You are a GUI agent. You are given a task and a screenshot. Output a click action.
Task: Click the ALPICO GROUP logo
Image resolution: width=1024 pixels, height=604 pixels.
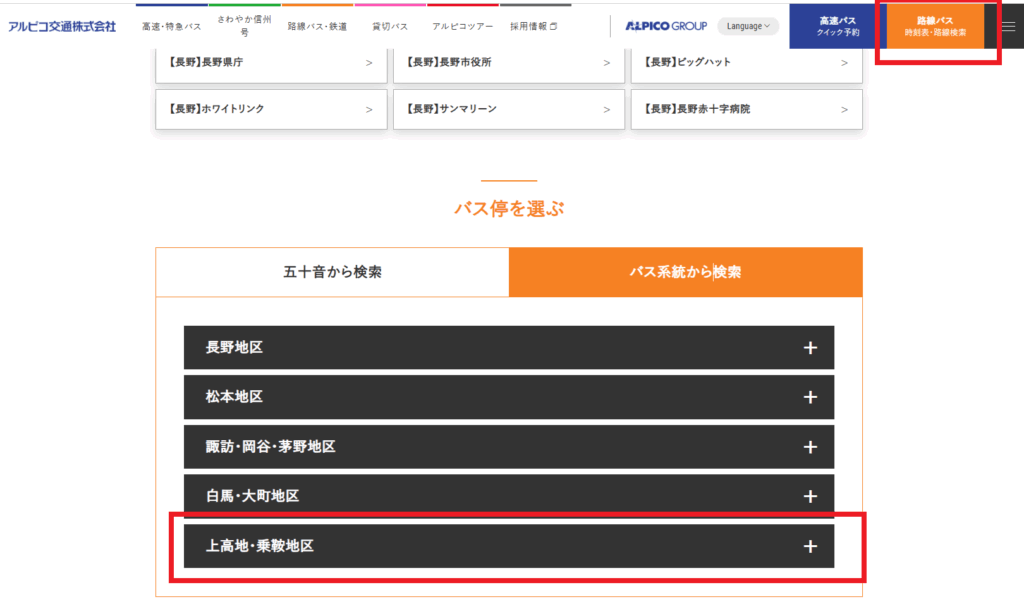(666, 26)
